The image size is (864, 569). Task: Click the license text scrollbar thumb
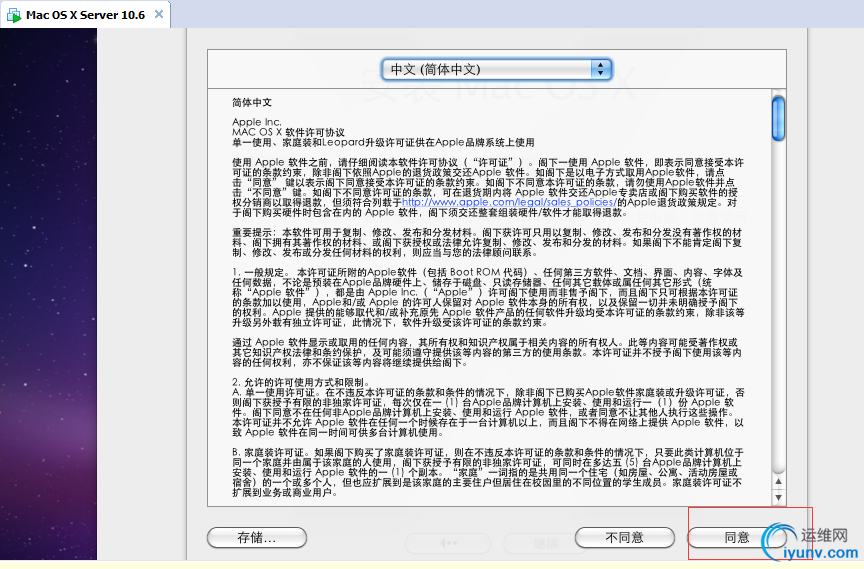point(778,118)
